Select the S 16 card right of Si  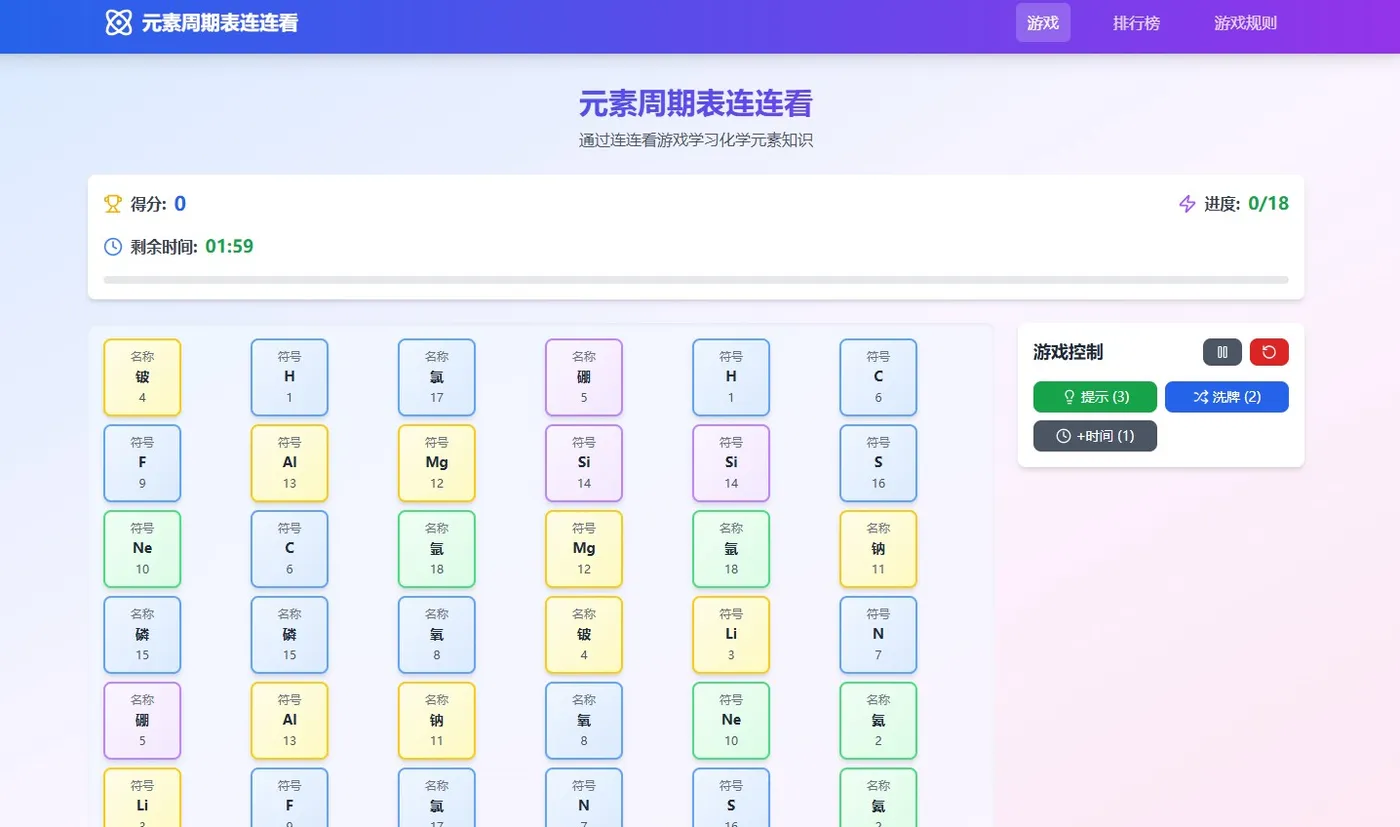pos(878,463)
